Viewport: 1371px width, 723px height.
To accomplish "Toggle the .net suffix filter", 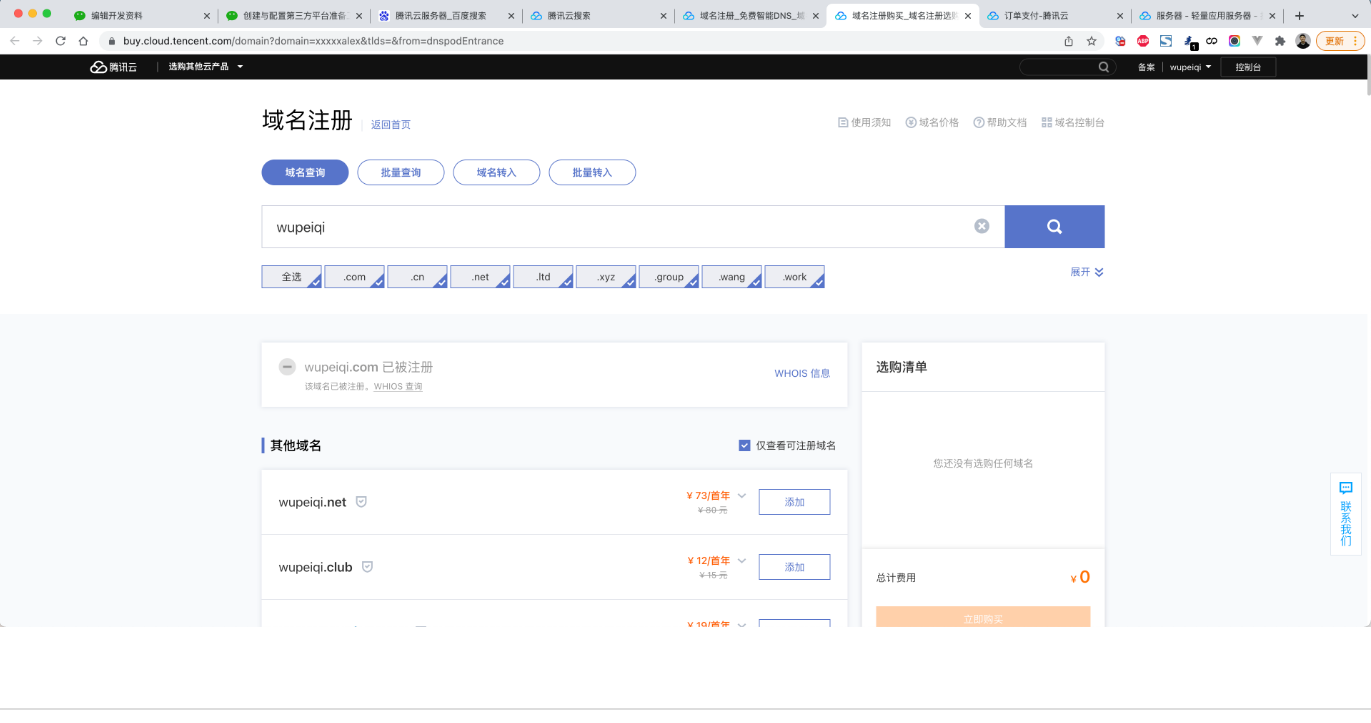I will tap(480, 277).
